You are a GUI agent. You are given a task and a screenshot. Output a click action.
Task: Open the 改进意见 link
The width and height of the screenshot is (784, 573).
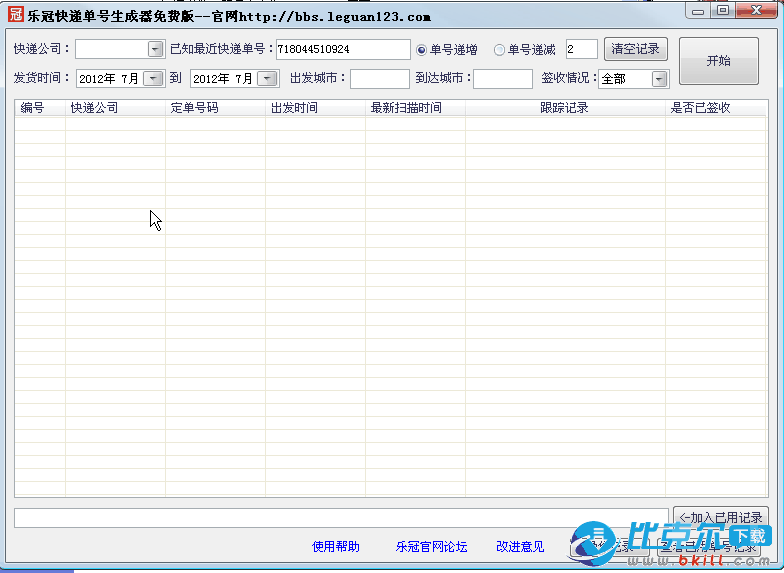(x=520, y=546)
